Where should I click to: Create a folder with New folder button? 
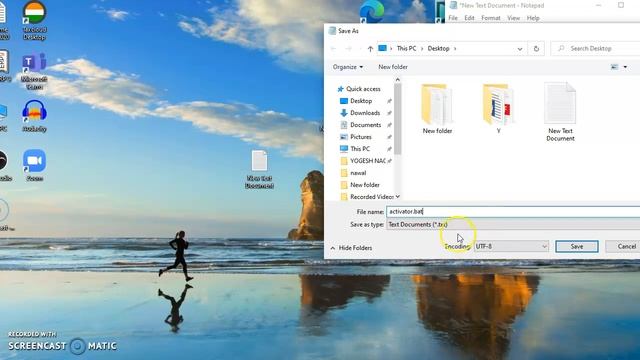(x=393, y=67)
